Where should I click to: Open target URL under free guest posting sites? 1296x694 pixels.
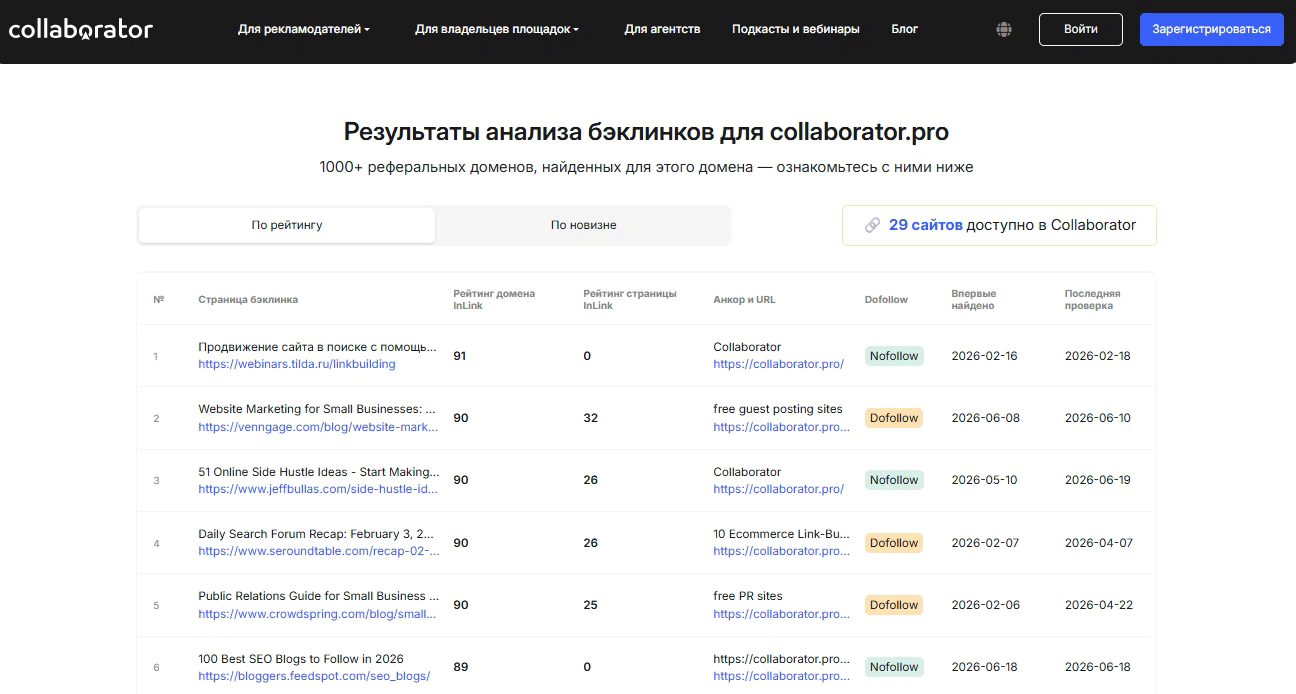click(781, 427)
